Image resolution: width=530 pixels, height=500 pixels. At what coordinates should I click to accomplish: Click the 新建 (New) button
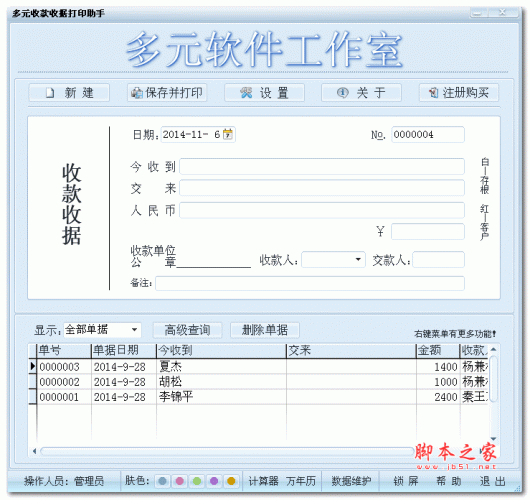coord(69,93)
